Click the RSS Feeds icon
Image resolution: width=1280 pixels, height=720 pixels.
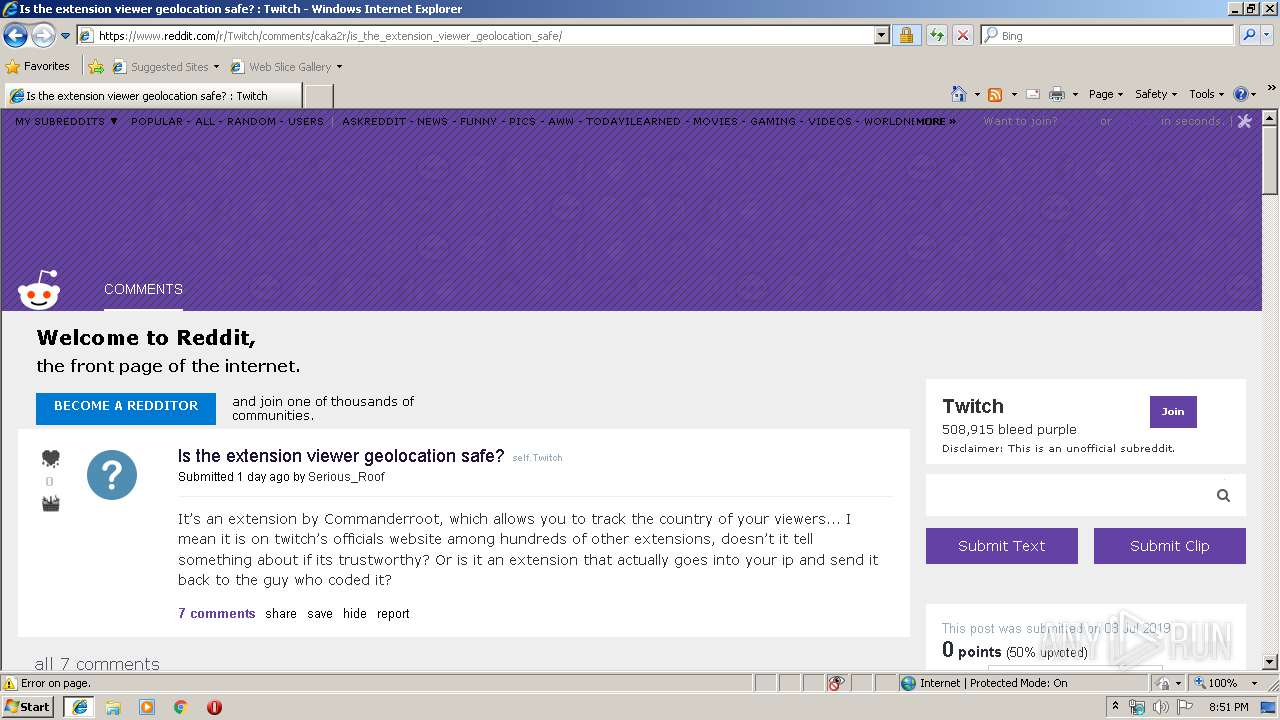pyautogui.click(x=995, y=94)
